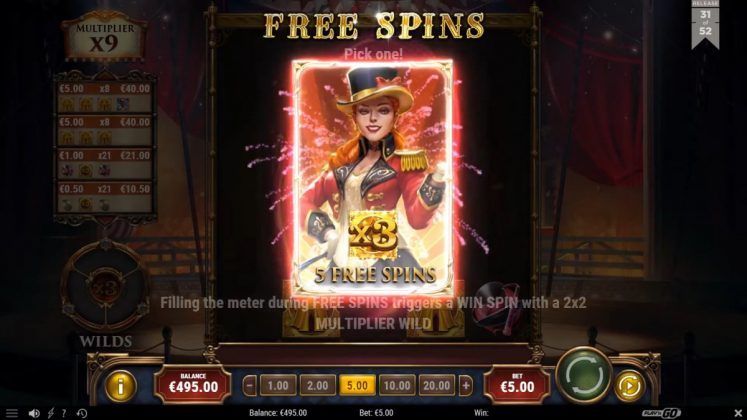Select the 1.00 bet value
Screen dimensions: 747x420
(x=278, y=385)
